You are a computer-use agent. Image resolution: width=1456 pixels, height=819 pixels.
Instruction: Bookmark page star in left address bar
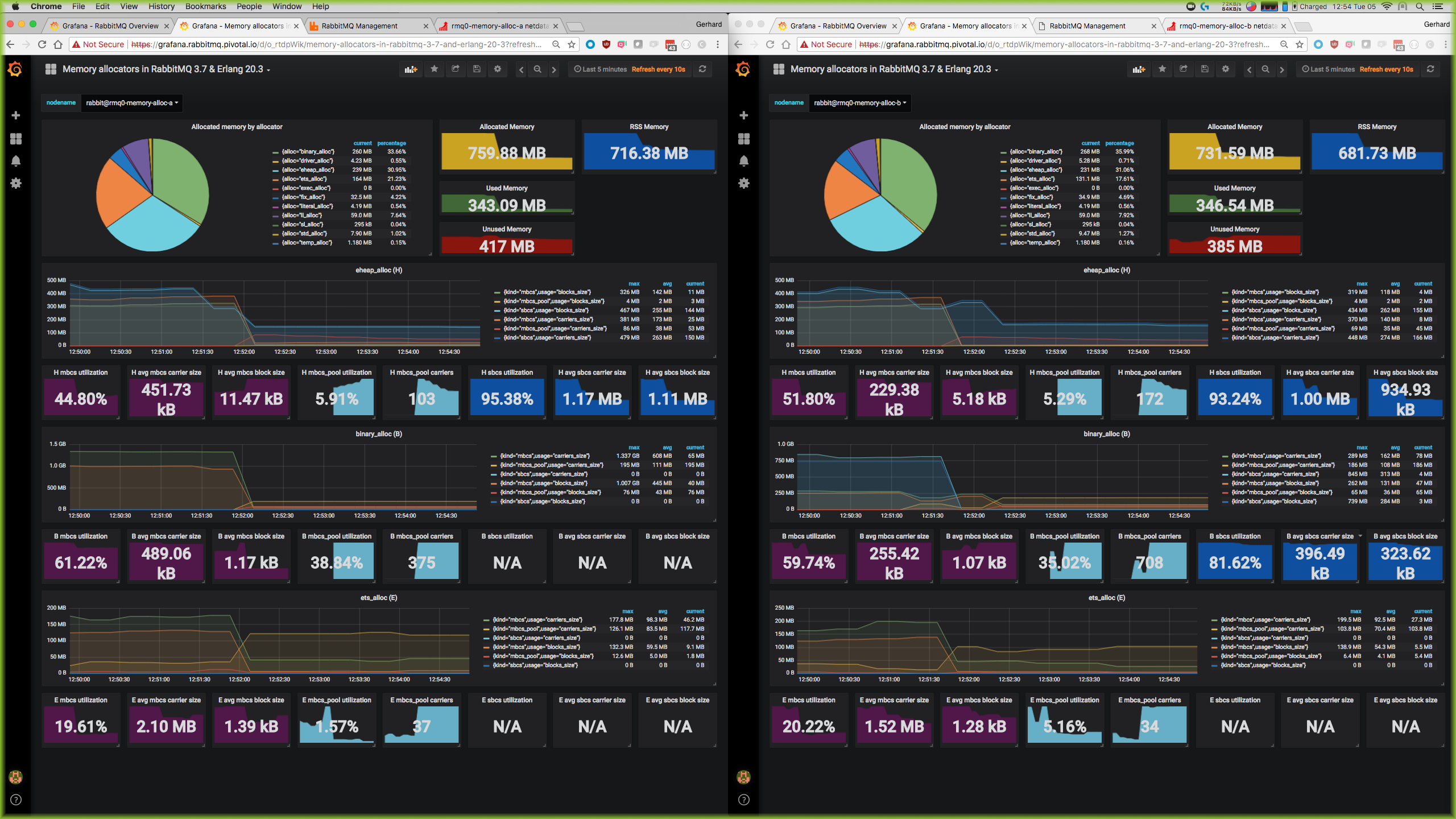click(x=572, y=44)
